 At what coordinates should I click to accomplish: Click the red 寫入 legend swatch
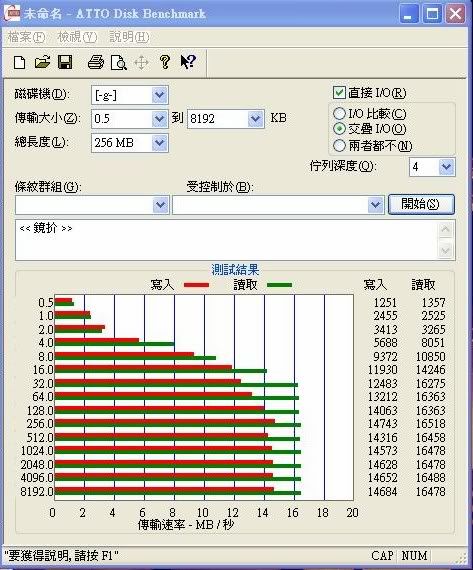[x=196, y=285]
